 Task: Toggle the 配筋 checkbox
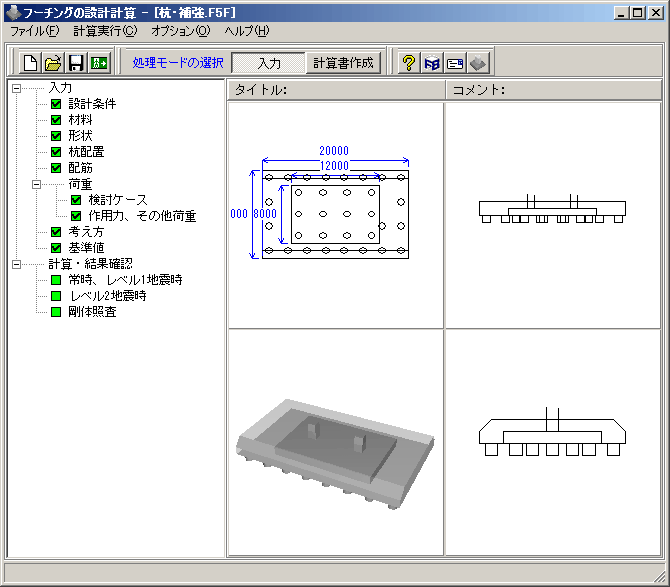coord(56,168)
